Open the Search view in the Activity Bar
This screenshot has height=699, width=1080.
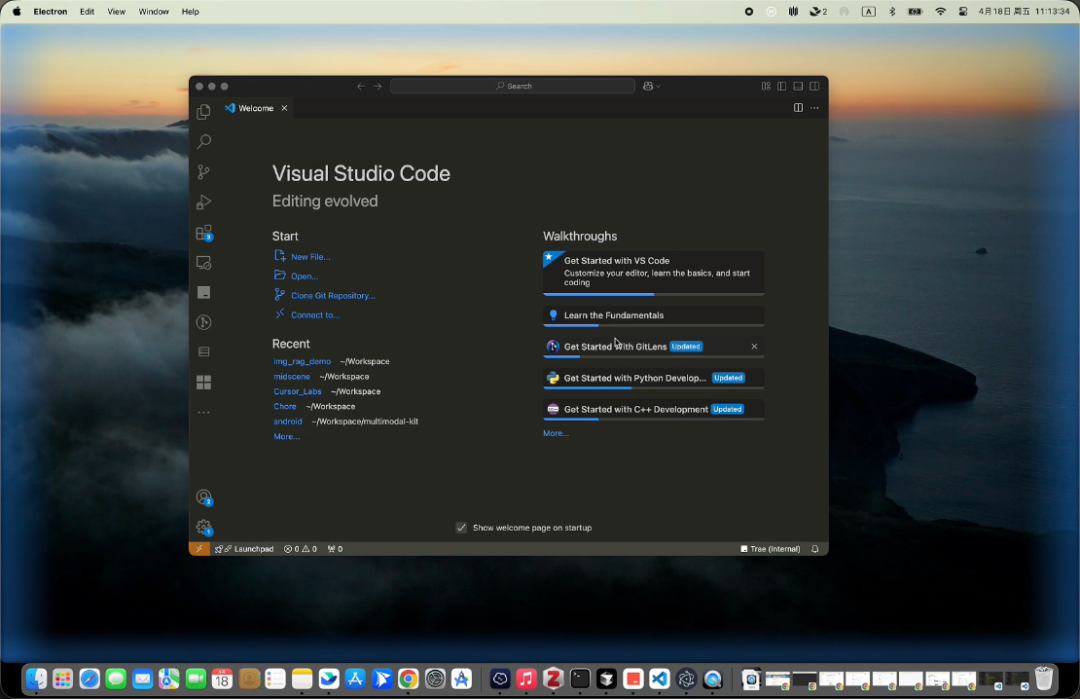click(x=204, y=142)
